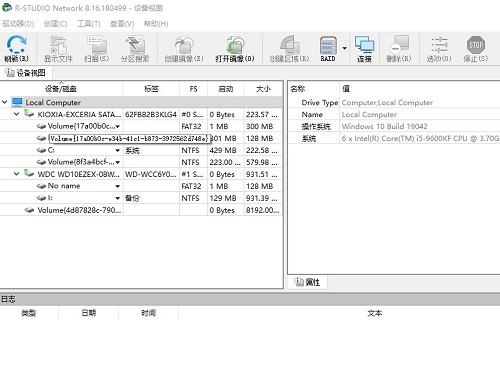
Task: Collapse the WDC WD10EZEX drive node
Action: click(x=16, y=174)
